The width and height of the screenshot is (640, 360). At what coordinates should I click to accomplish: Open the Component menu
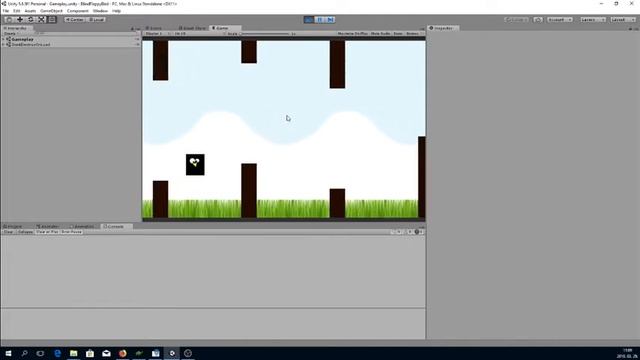point(78,11)
